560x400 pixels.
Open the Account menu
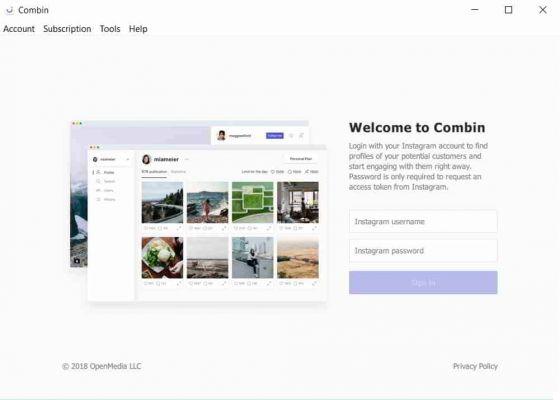(x=19, y=29)
